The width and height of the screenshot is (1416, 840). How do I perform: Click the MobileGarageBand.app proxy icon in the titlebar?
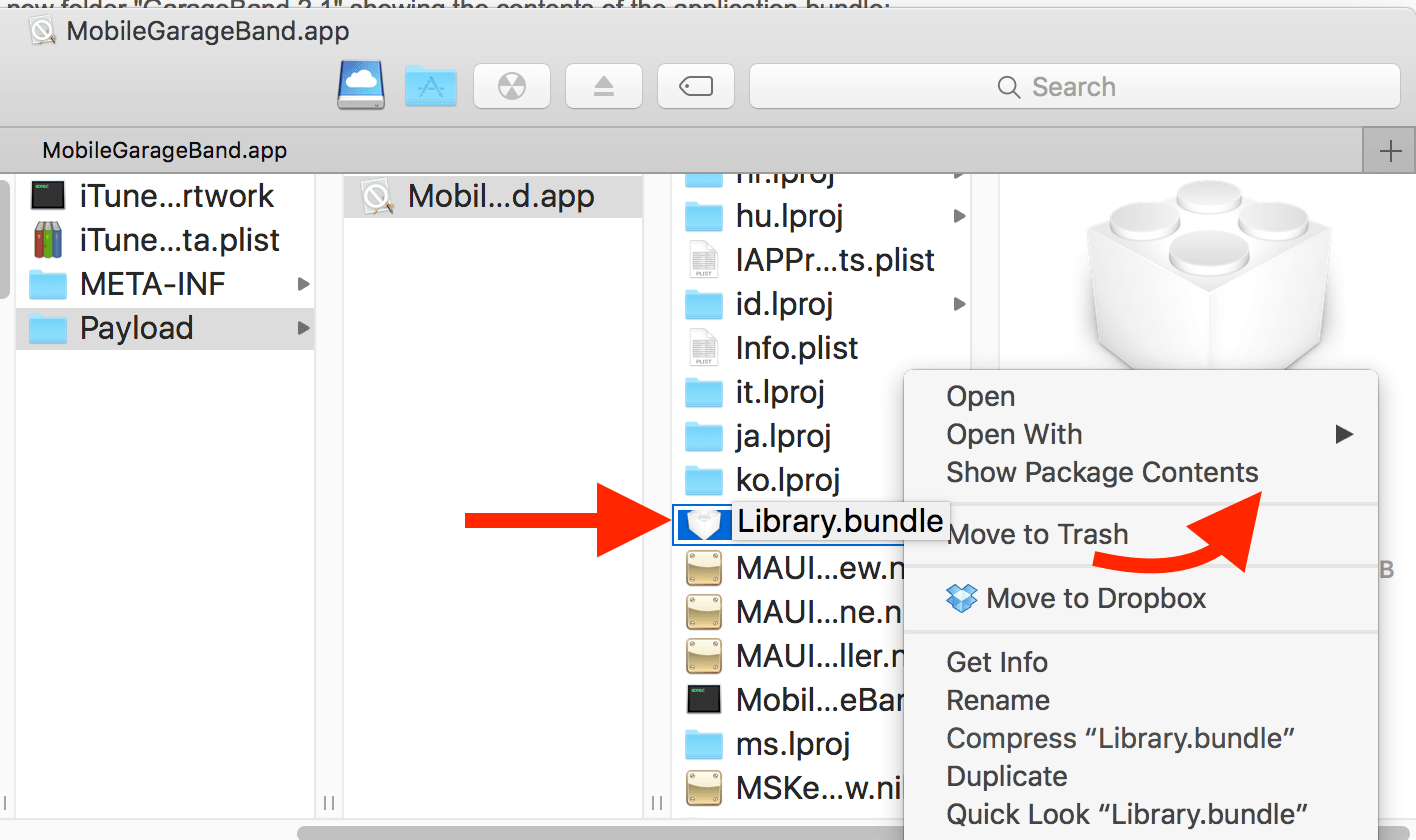[41, 30]
